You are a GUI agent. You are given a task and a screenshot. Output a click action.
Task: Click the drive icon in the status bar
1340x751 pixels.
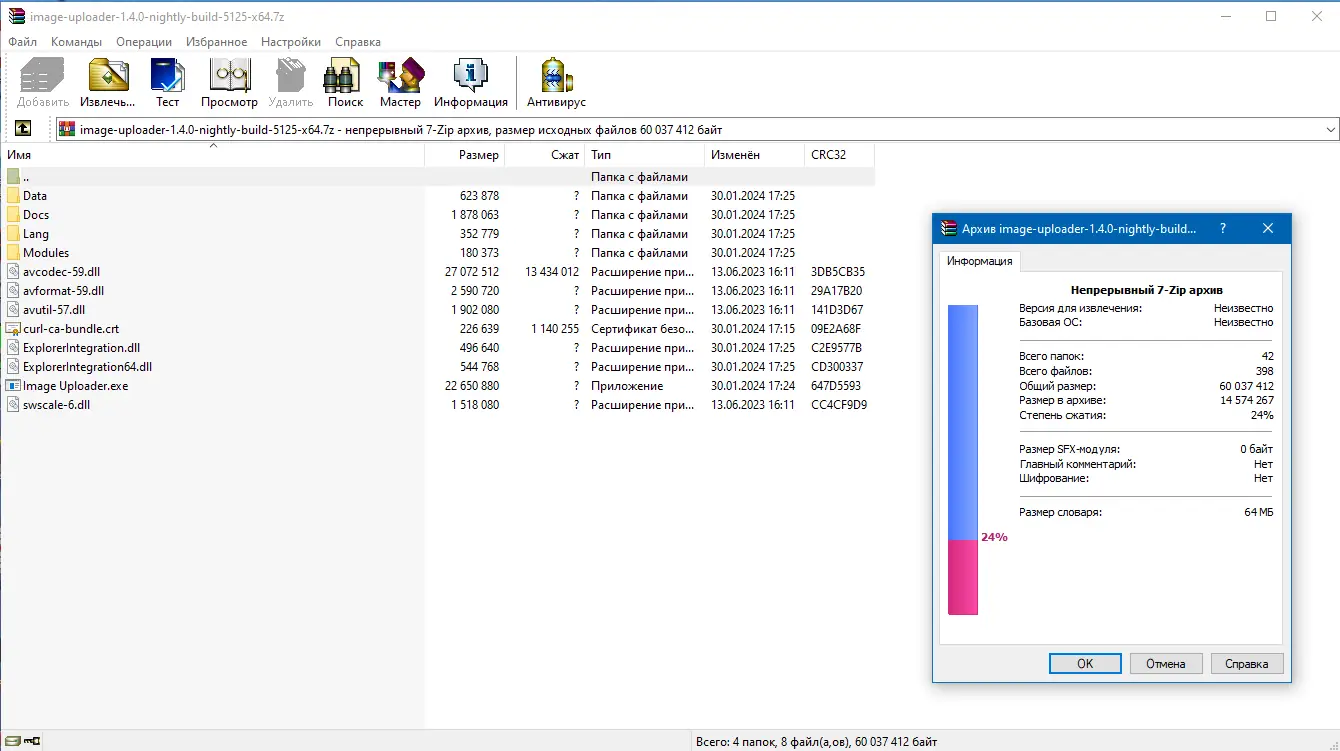click(12, 742)
